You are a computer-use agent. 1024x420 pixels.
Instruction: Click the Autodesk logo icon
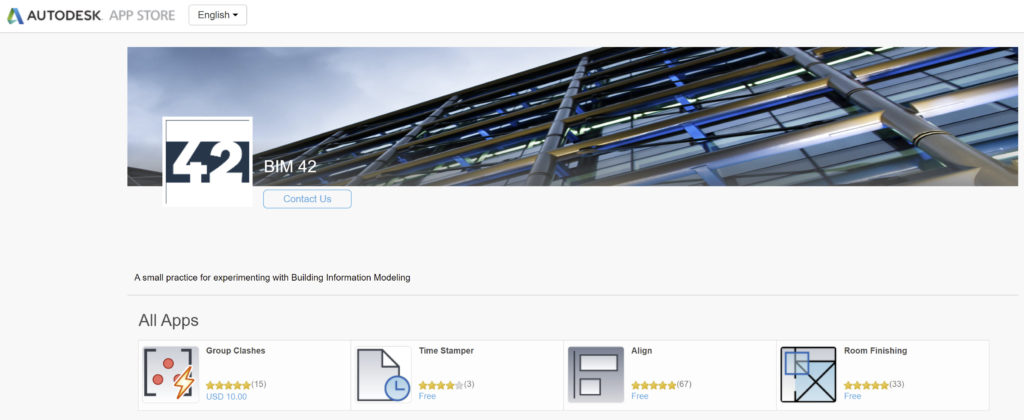[15, 15]
